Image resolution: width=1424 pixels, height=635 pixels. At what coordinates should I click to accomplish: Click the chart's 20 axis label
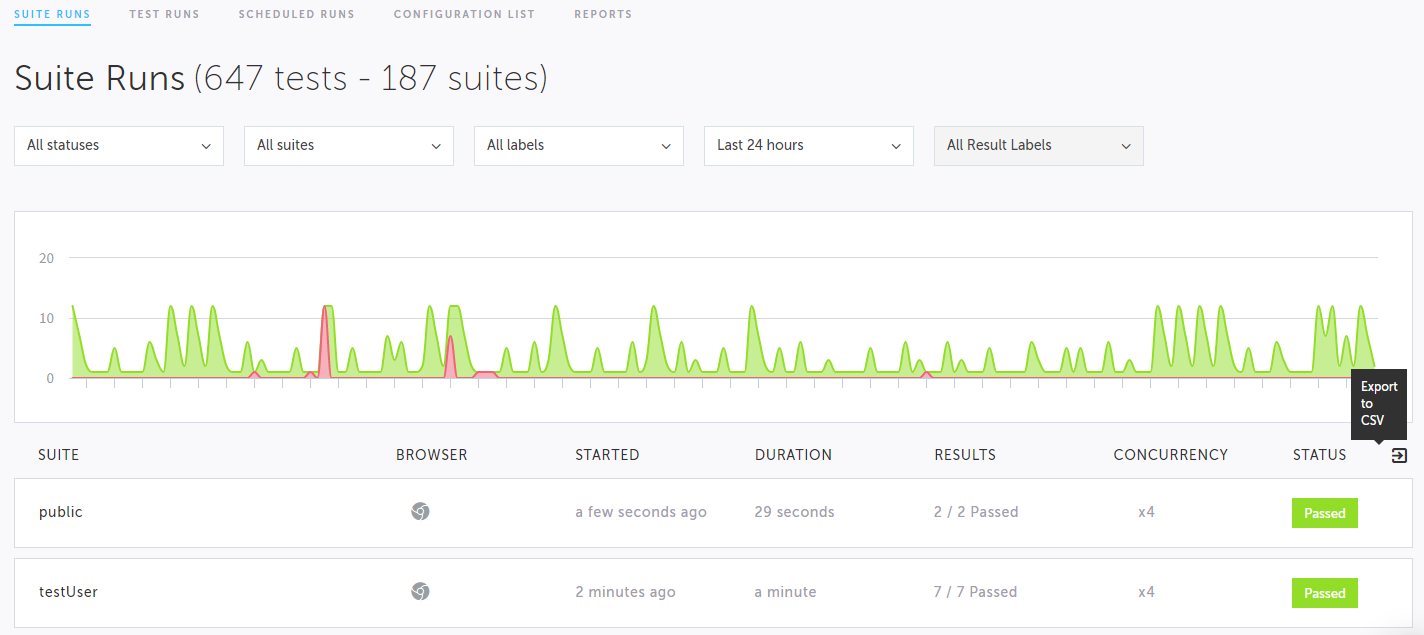pos(46,258)
